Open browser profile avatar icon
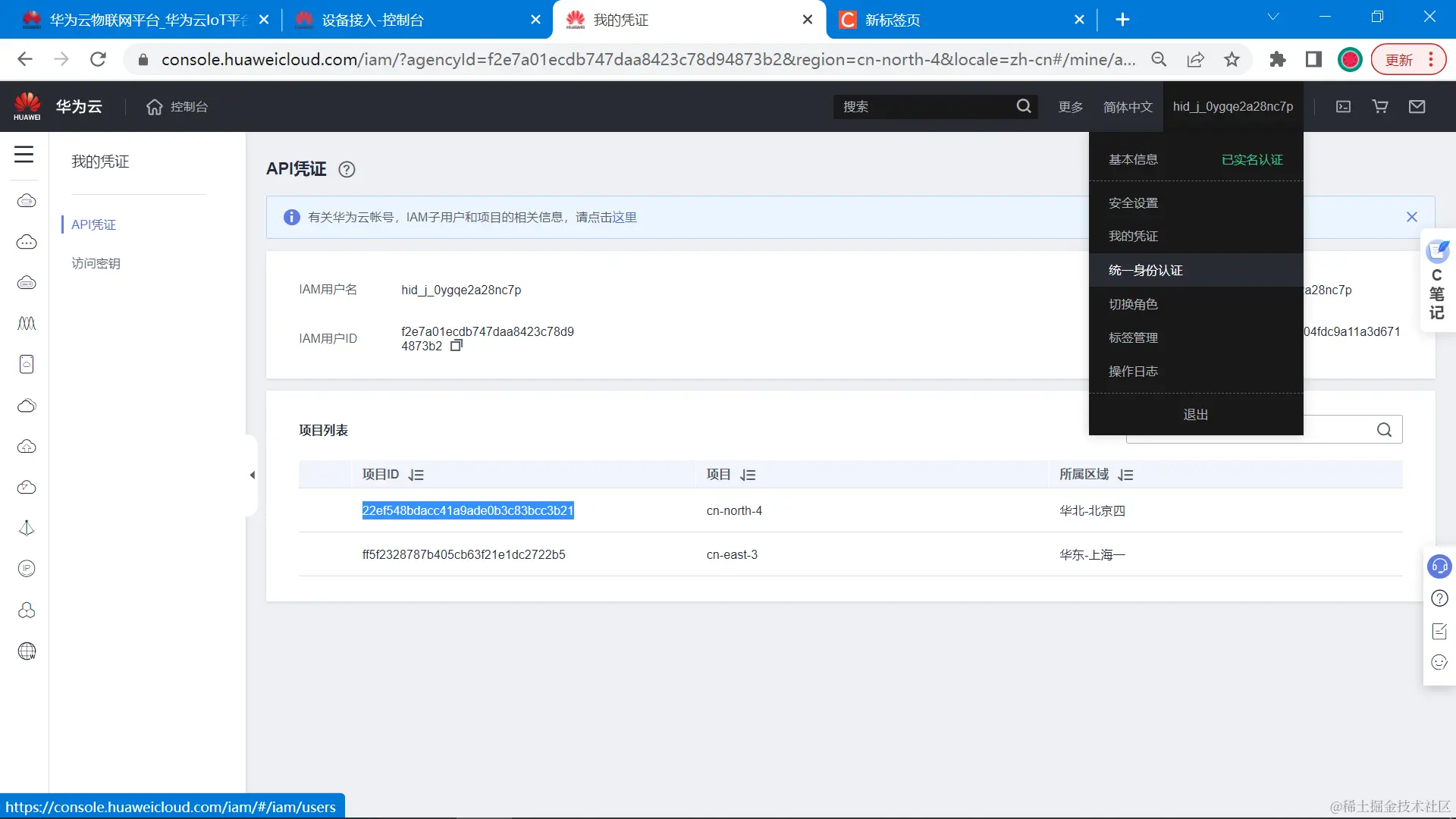The image size is (1456, 819). pos(1350,59)
